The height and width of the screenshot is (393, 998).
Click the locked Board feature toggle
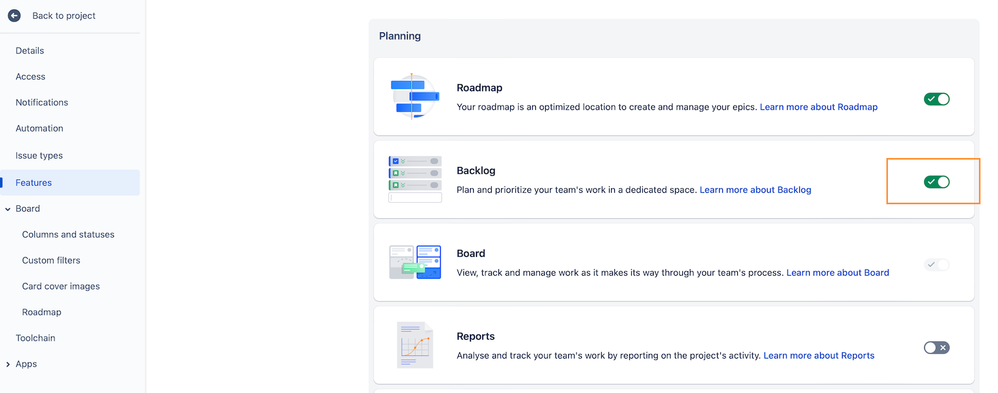(936, 264)
